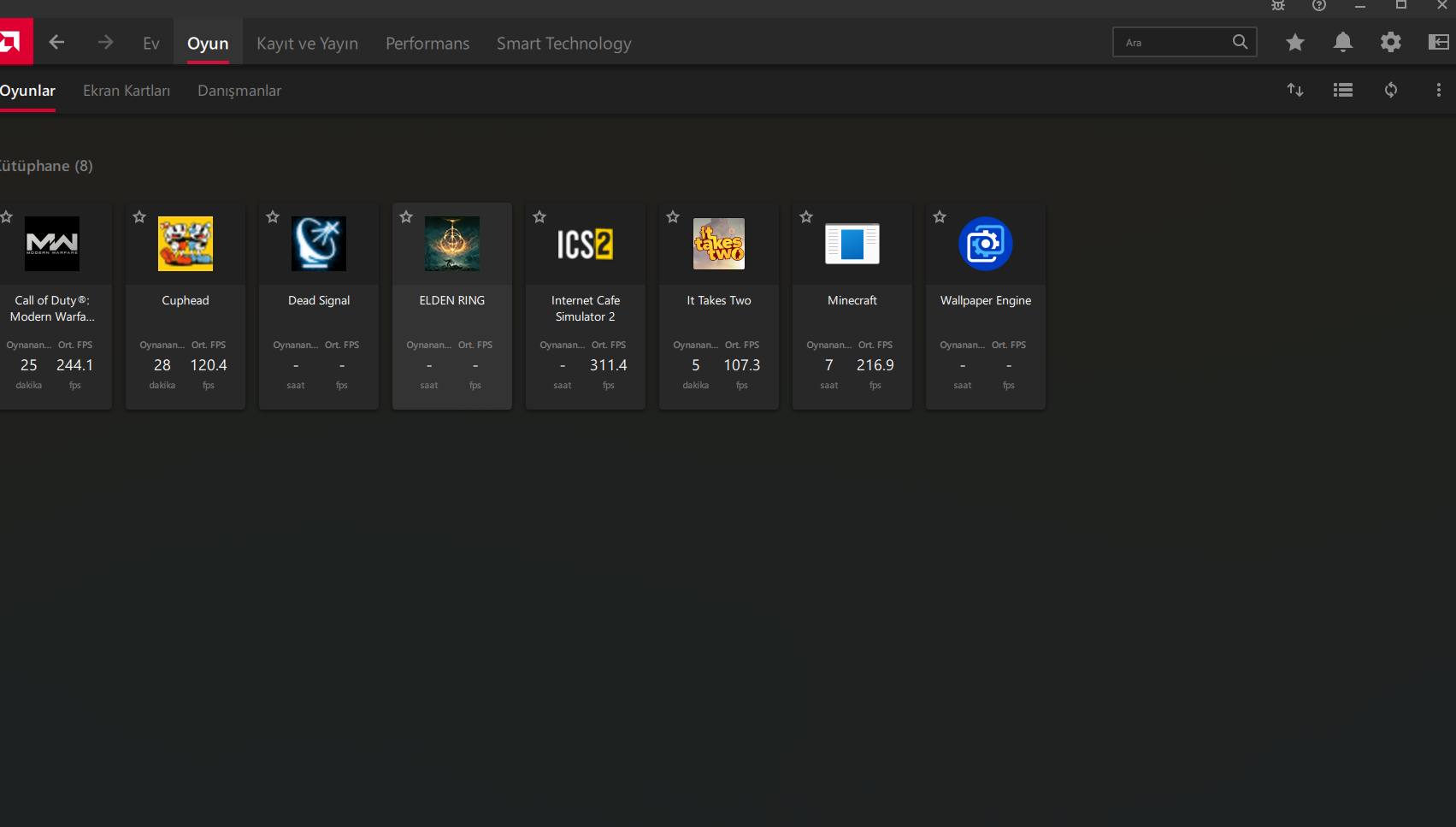
Task: Click the 120.4 fps value
Action: point(209,365)
